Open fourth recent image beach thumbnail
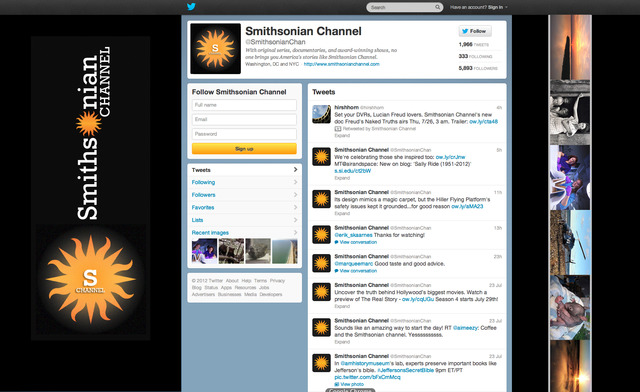Image resolution: width=640 pixels, height=392 pixels. click(x=285, y=251)
